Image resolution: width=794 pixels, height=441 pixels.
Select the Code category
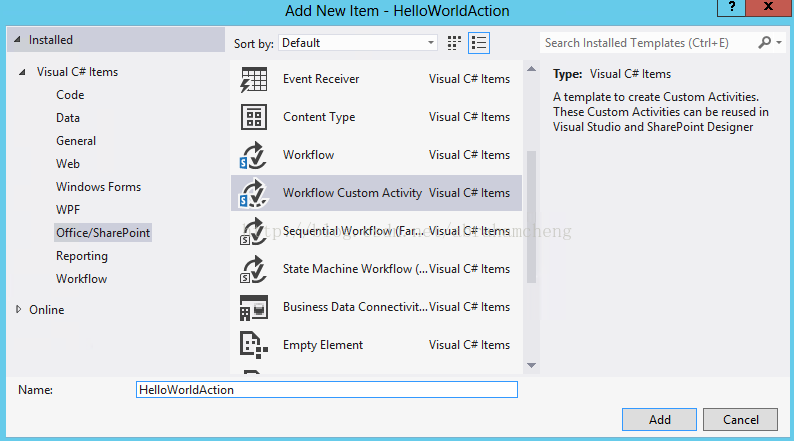70,95
